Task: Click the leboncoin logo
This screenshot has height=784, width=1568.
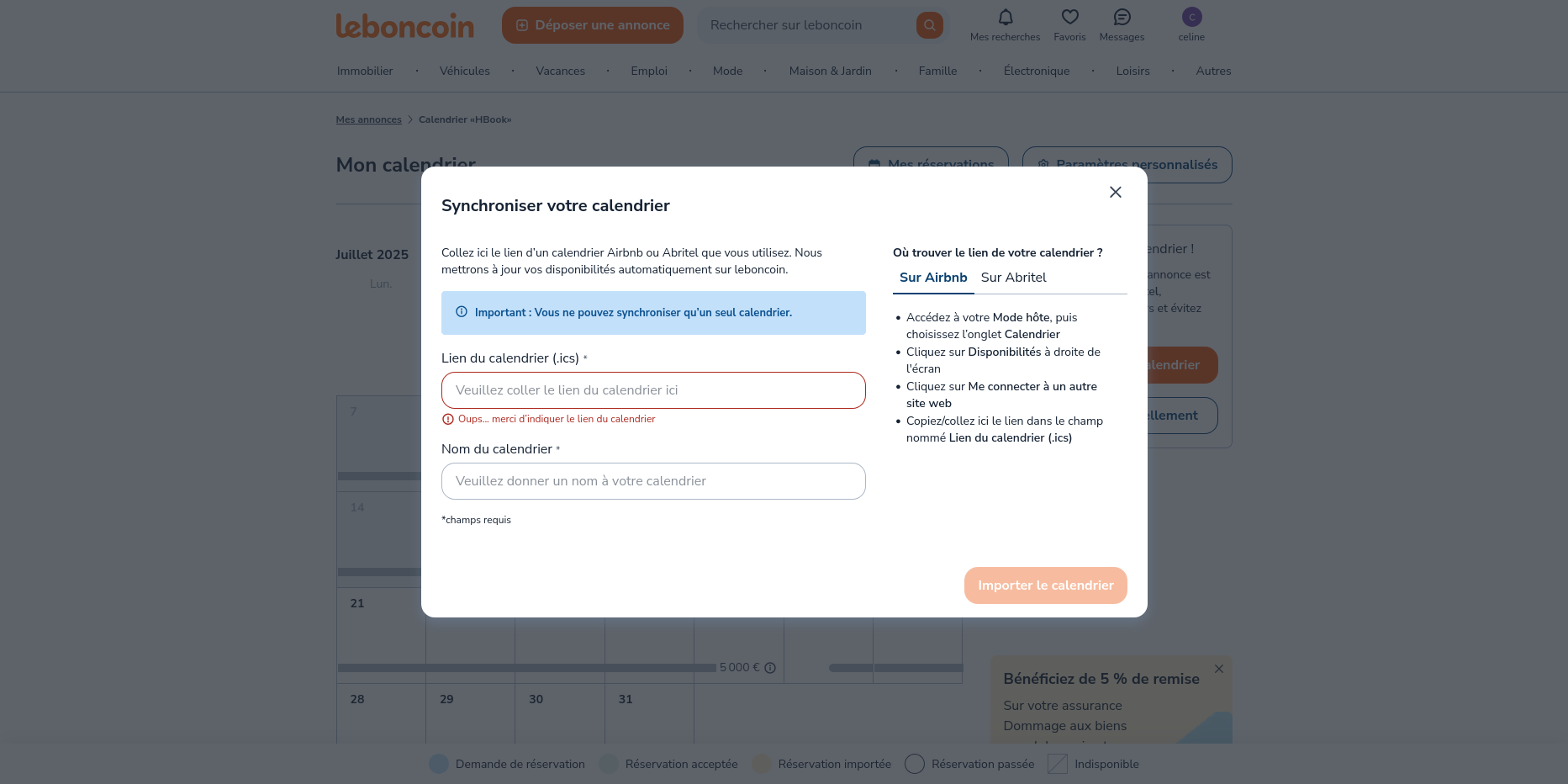Action: 404,25
